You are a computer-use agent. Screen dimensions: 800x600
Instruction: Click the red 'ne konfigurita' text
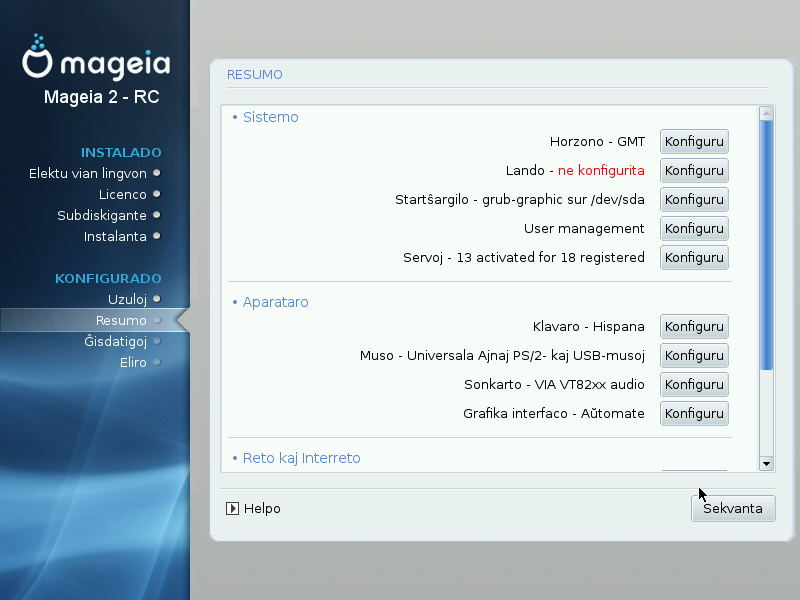pos(601,170)
